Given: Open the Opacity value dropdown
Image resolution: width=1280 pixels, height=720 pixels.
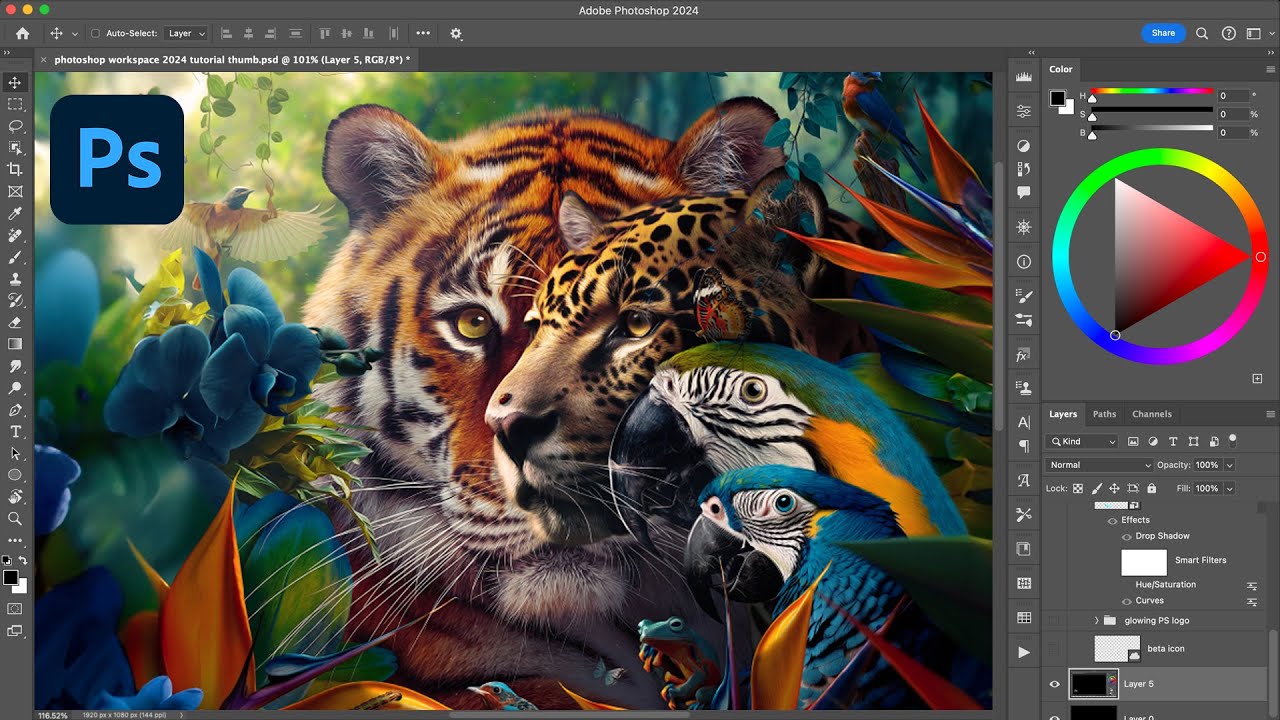Looking at the screenshot, I should tap(1230, 465).
